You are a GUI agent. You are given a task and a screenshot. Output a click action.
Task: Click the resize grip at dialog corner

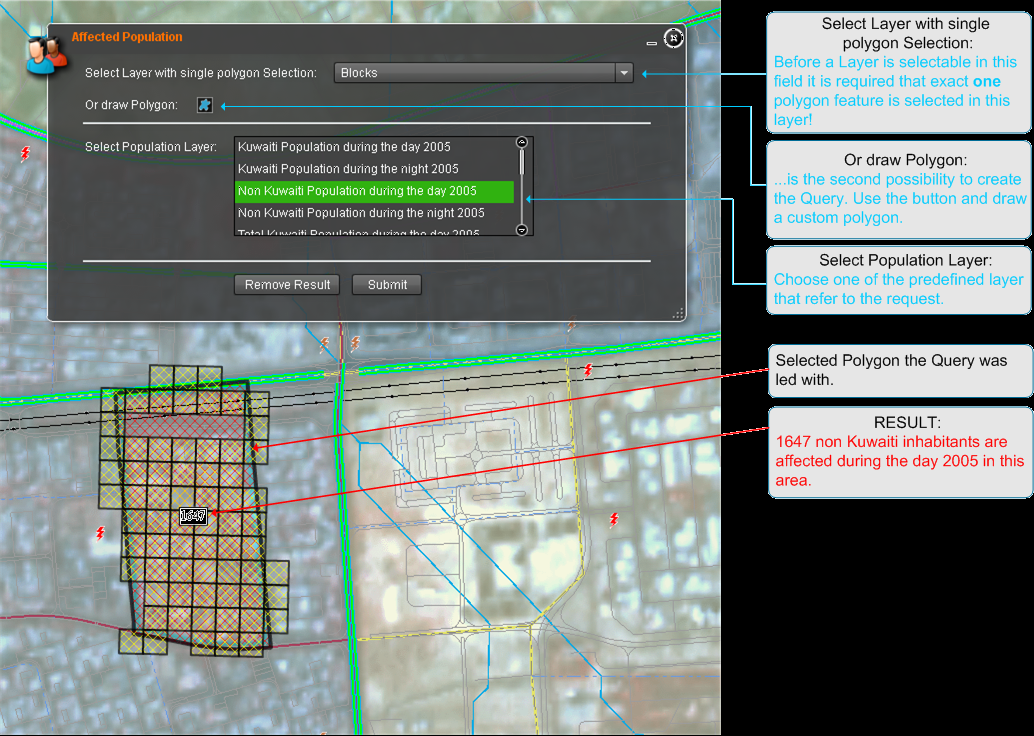(678, 313)
